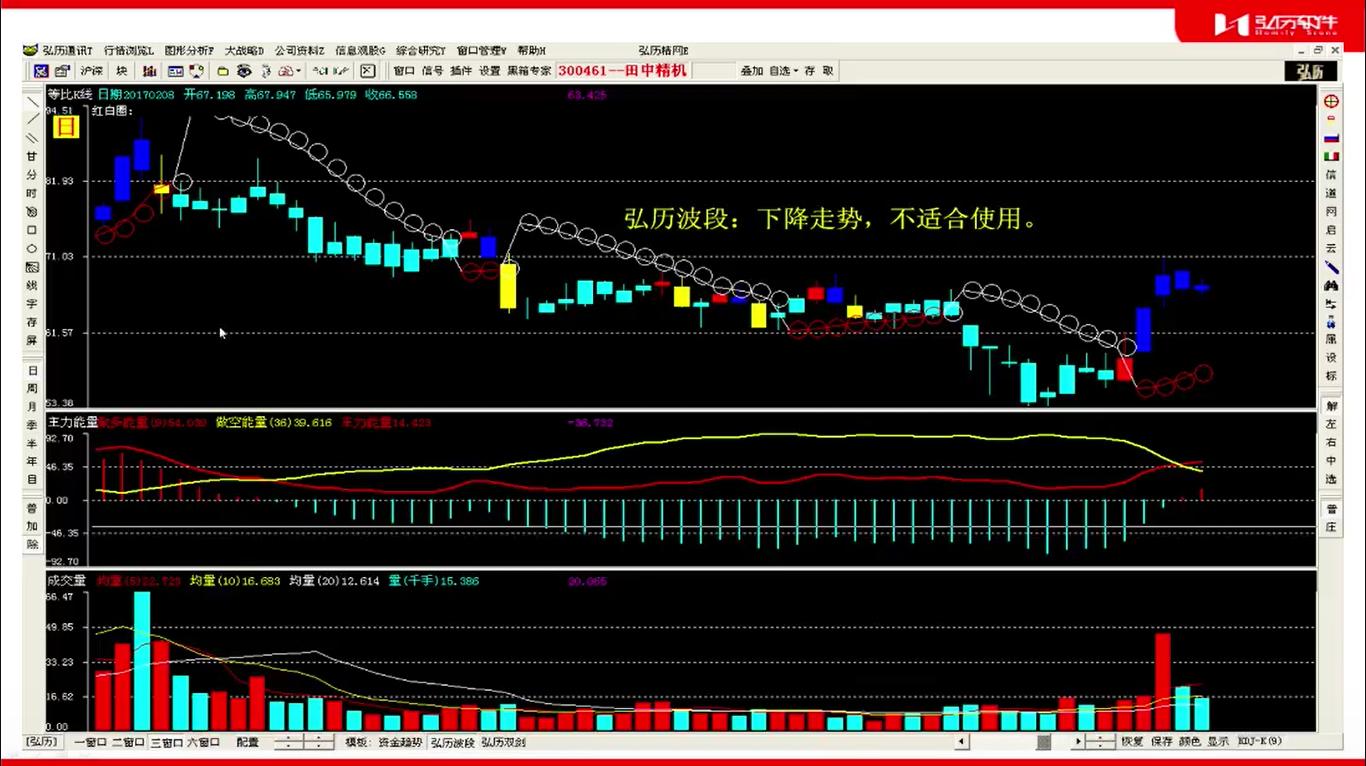Click the bar chart toolbar icon
The width and height of the screenshot is (1366, 766).
pyautogui.click(x=149, y=71)
